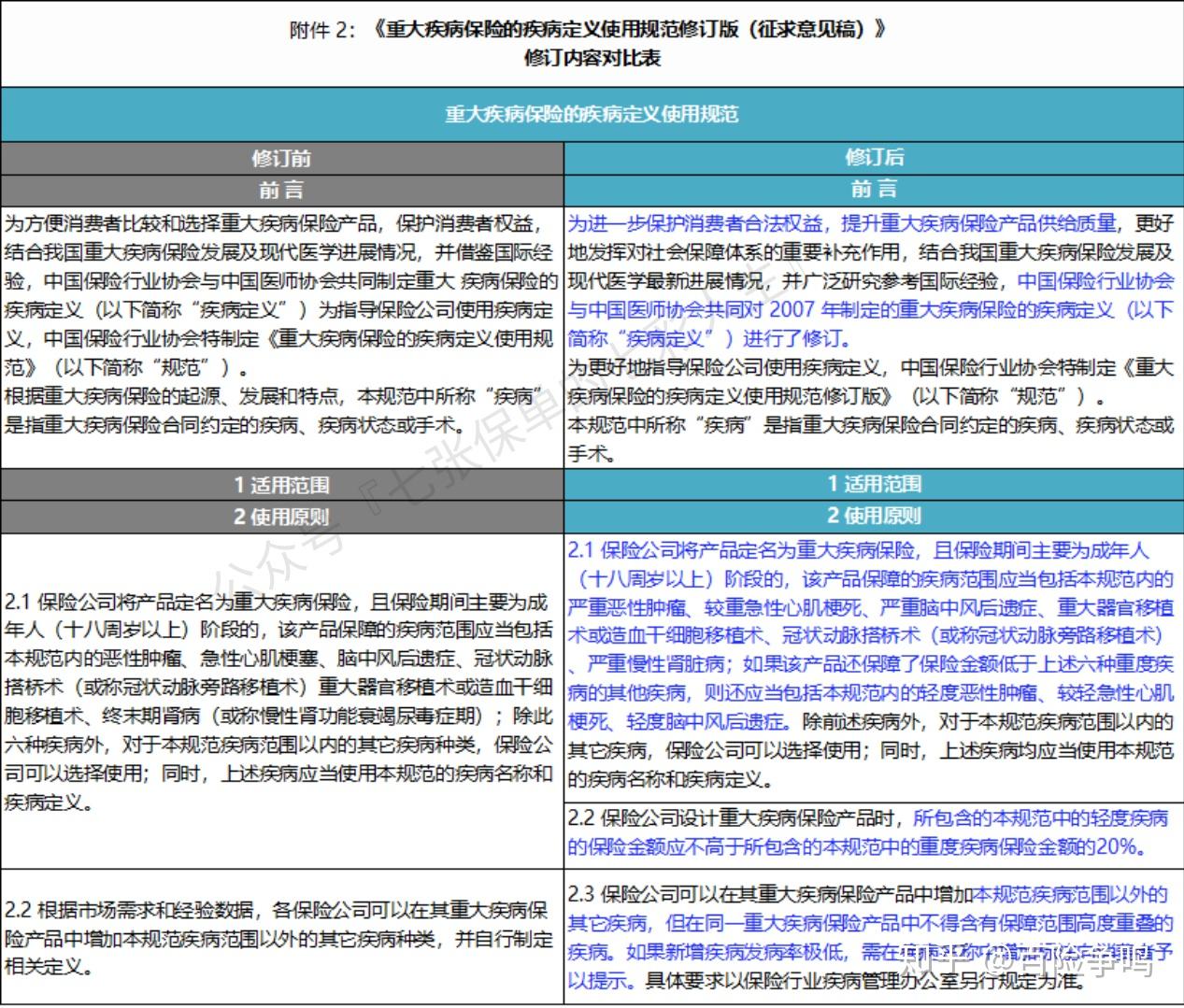This screenshot has height=1008, width=1184.
Task: Select the subtitle 修订内容对比表
Action: (x=592, y=58)
